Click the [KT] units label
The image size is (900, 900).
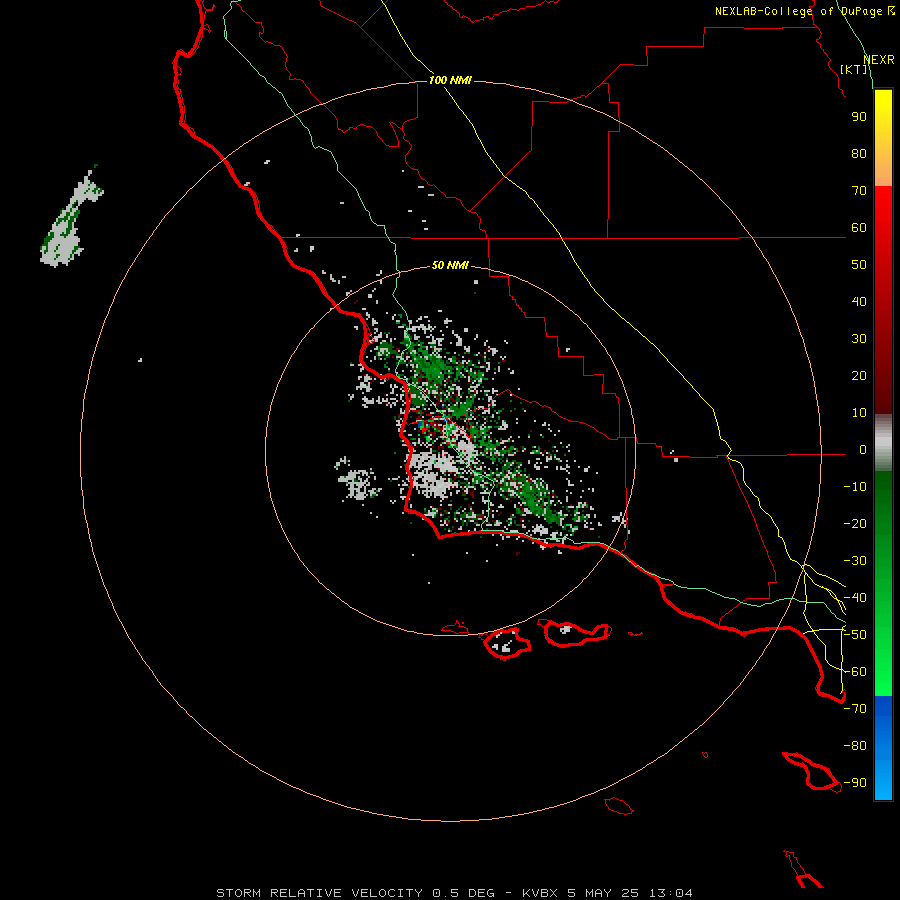click(x=854, y=69)
